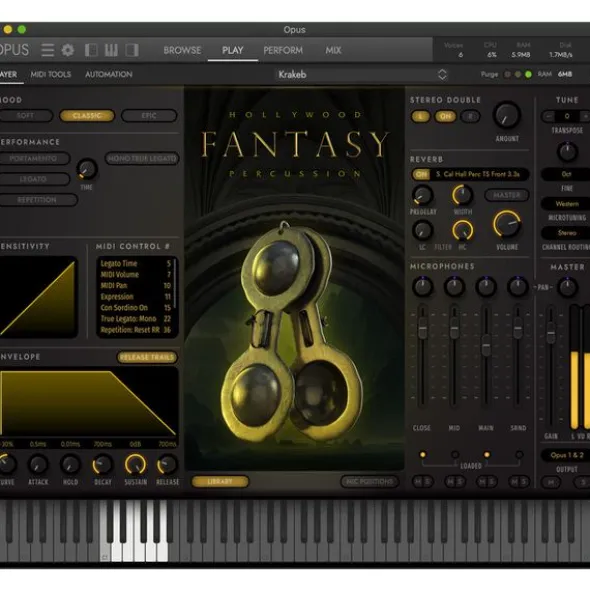
Task: Switch to the Browse tab
Action: (x=182, y=50)
